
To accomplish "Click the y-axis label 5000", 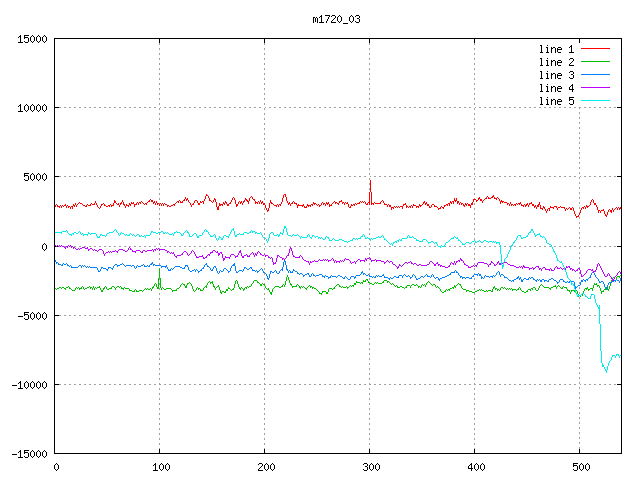I will (34, 177).
